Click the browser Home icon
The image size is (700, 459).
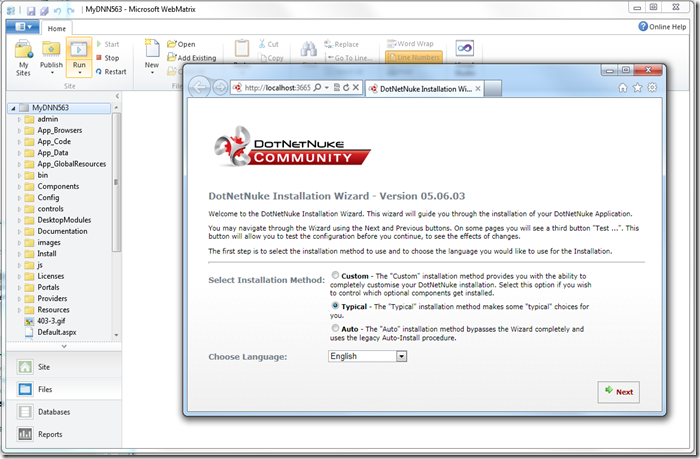tap(623, 88)
